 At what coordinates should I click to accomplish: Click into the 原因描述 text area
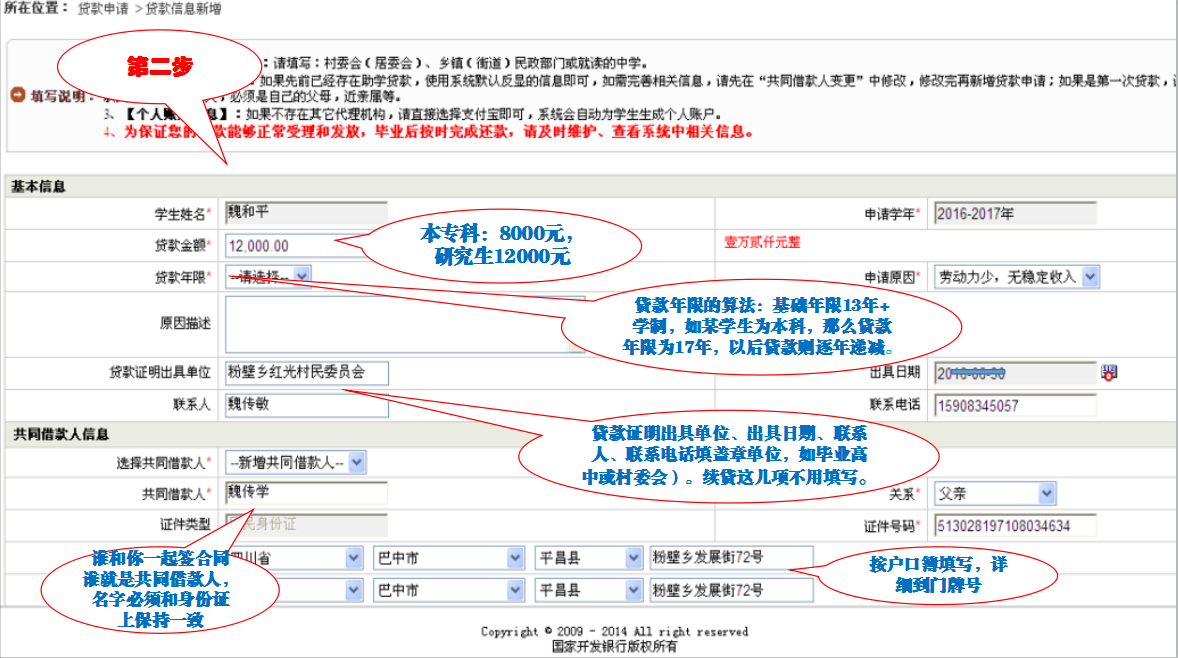(x=390, y=324)
